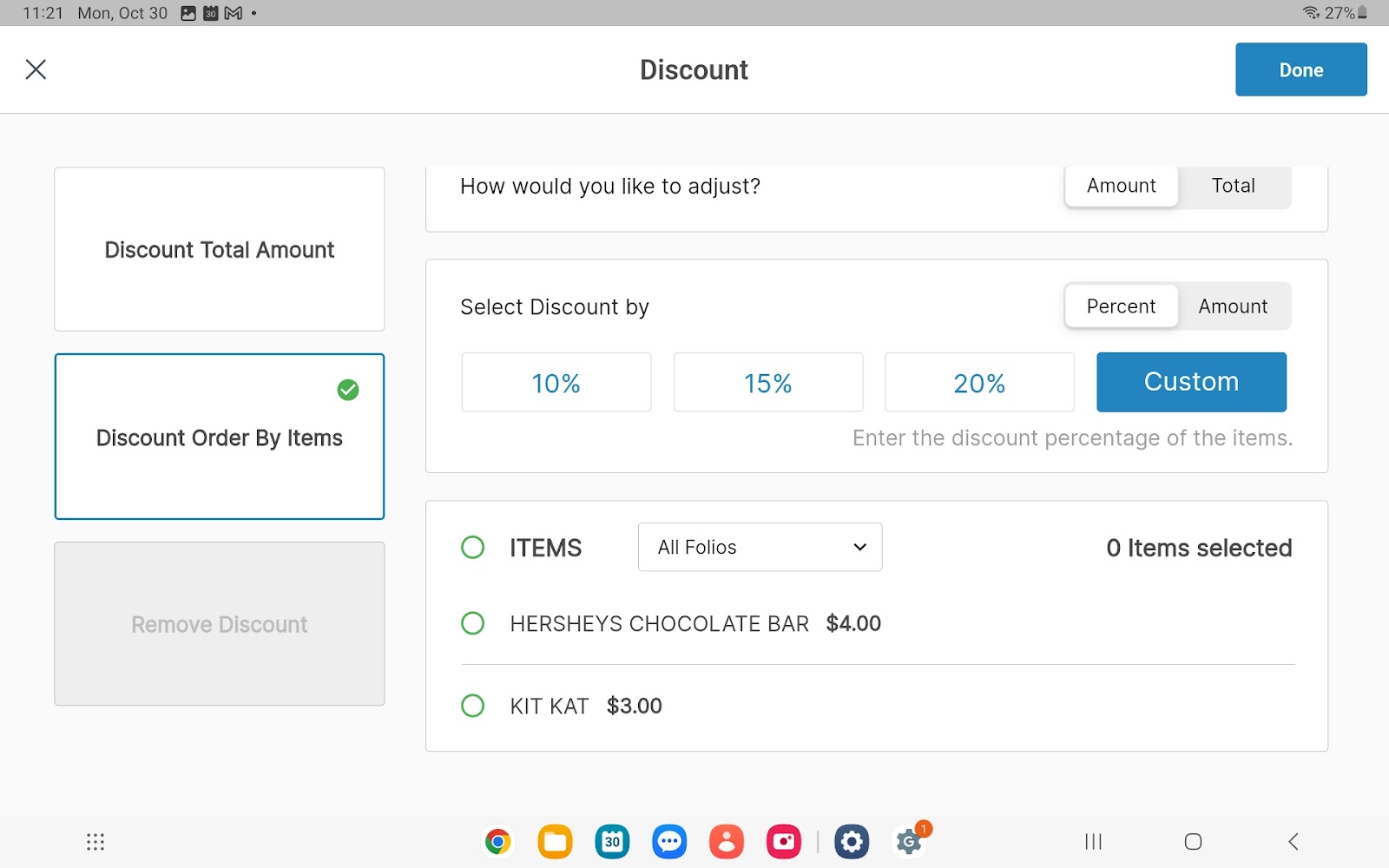Image resolution: width=1389 pixels, height=868 pixels.
Task: Launch the red Camera app
Action: [x=784, y=841]
